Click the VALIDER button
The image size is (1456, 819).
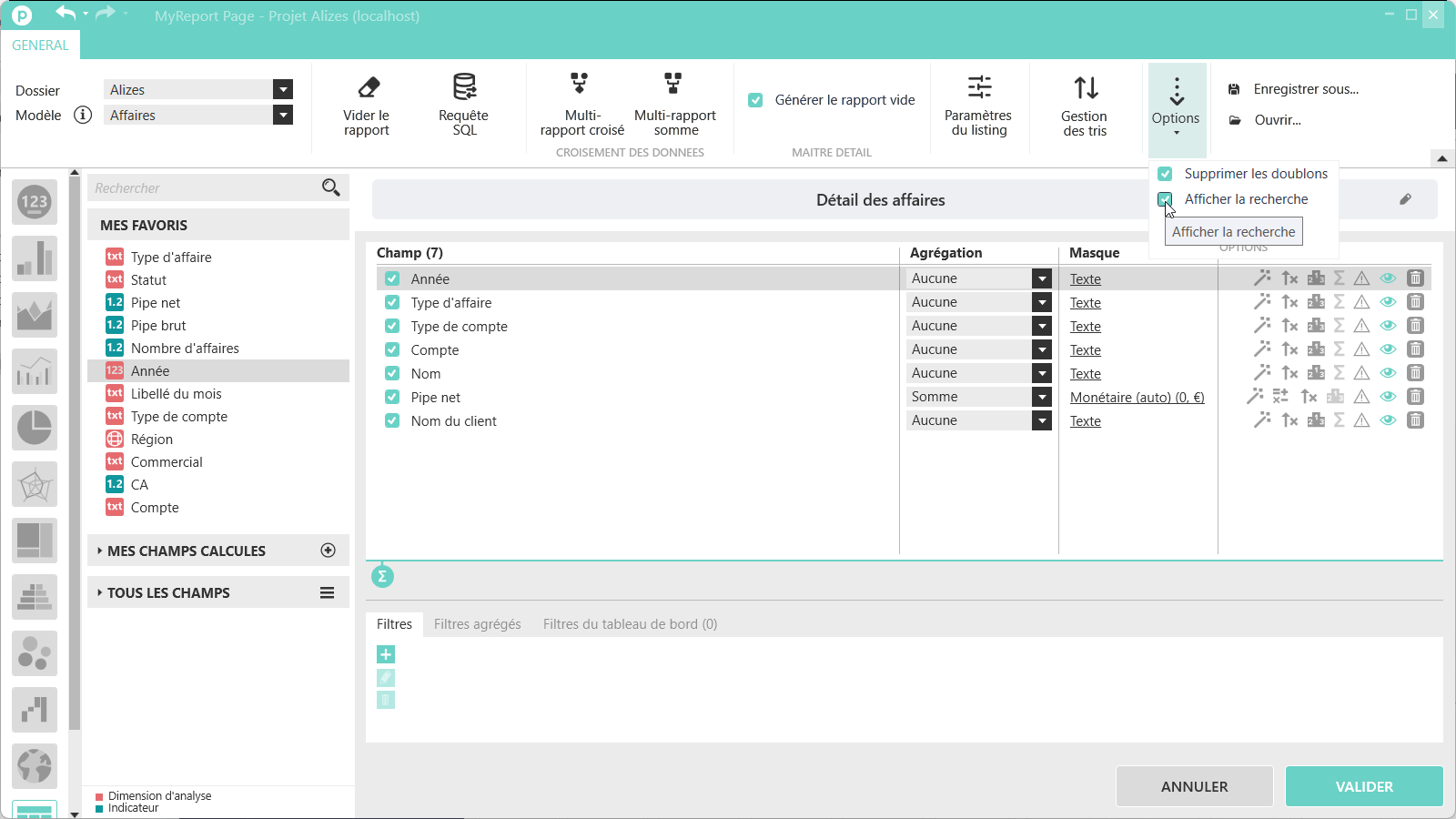(x=1363, y=786)
